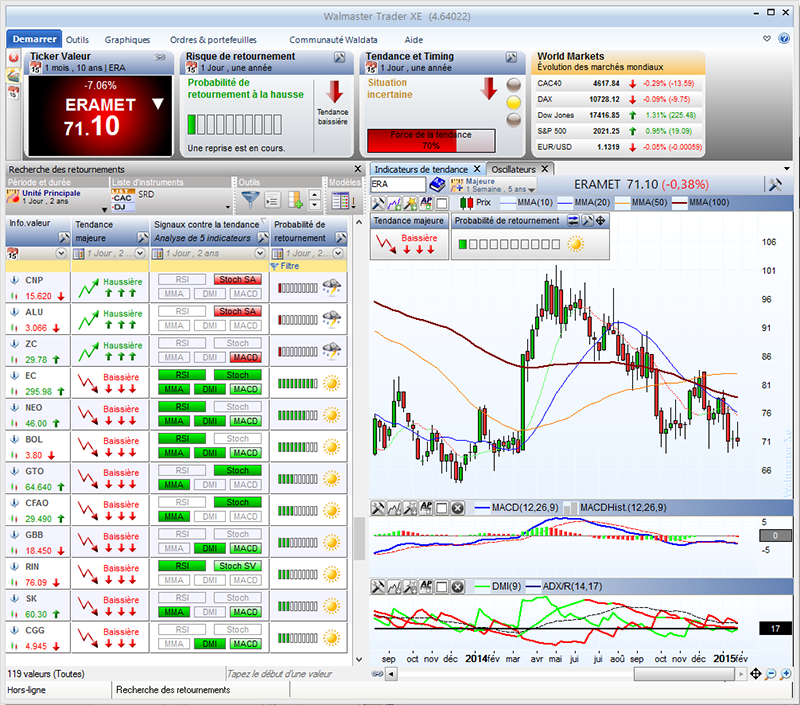Click swap arrows icon in Probabilité de retournement box

pyautogui.click(x=573, y=221)
